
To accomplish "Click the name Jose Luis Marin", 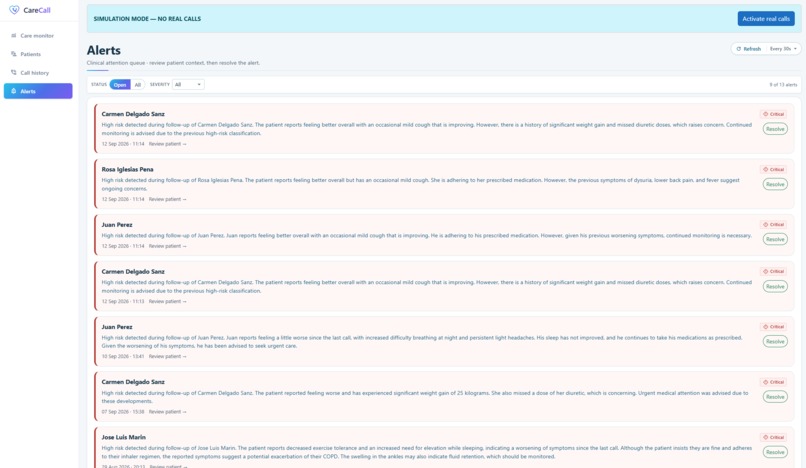I will pyautogui.click(x=123, y=437).
